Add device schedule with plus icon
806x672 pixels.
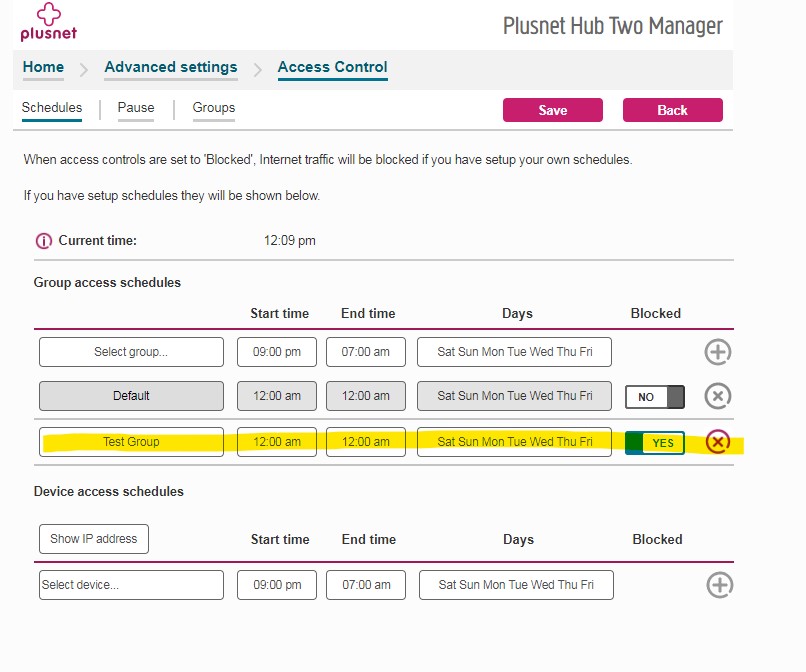click(x=719, y=585)
